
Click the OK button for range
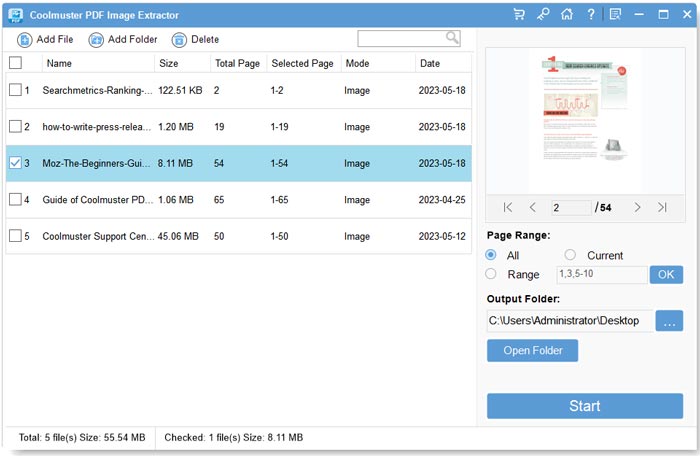[x=666, y=274]
